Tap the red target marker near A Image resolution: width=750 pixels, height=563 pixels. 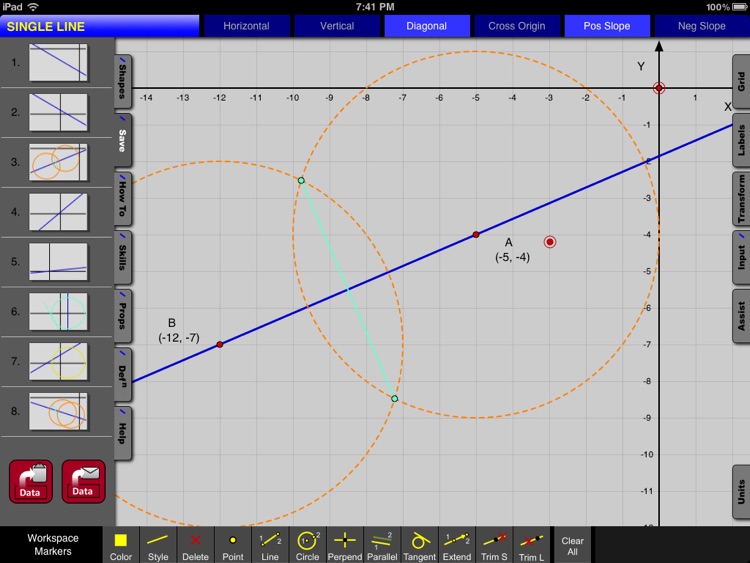click(550, 242)
